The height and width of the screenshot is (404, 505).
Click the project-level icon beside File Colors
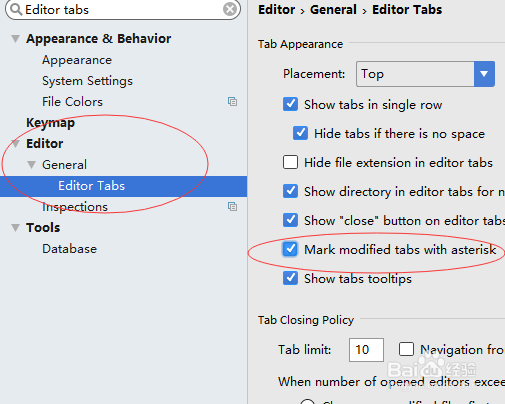[x=232, y=101]
